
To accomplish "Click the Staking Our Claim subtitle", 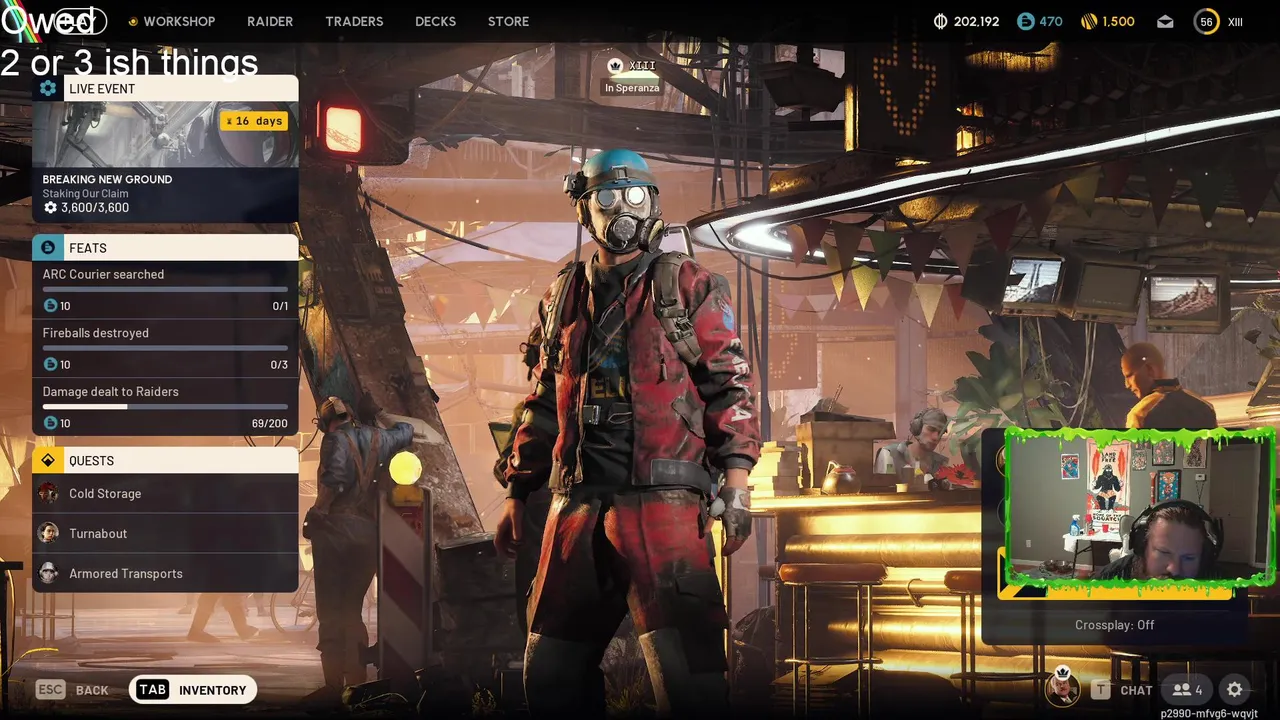I will (x=85, y=194).
